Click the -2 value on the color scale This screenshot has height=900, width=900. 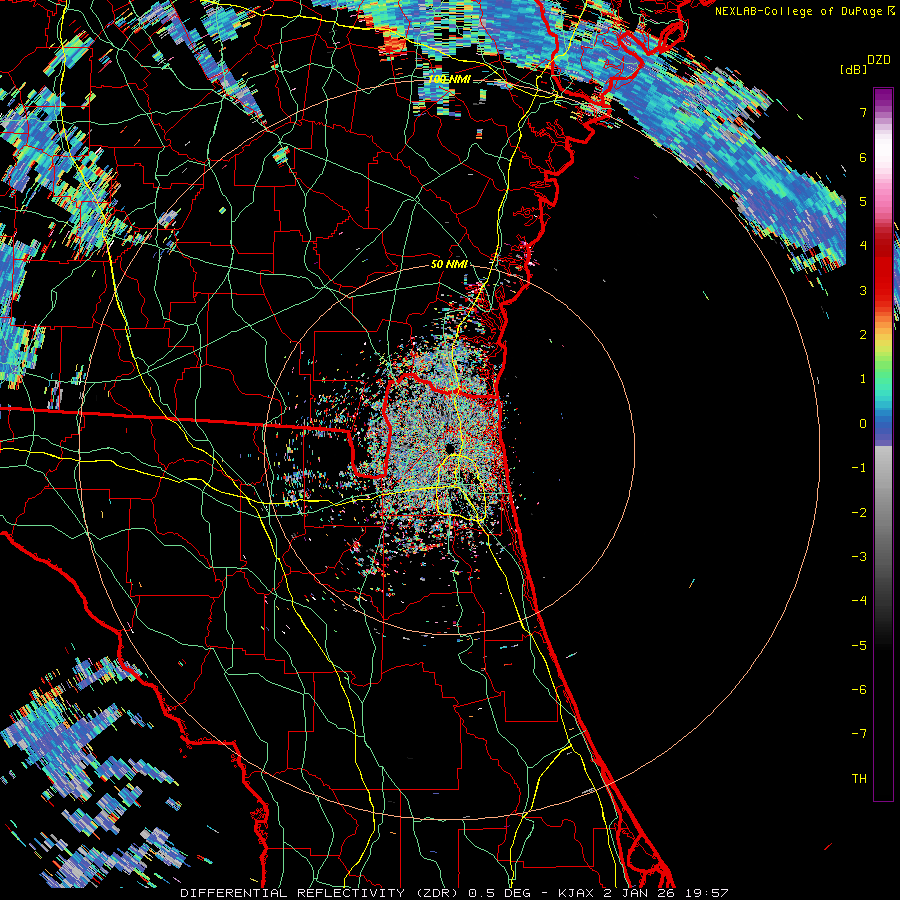click(x=859, y=513)
